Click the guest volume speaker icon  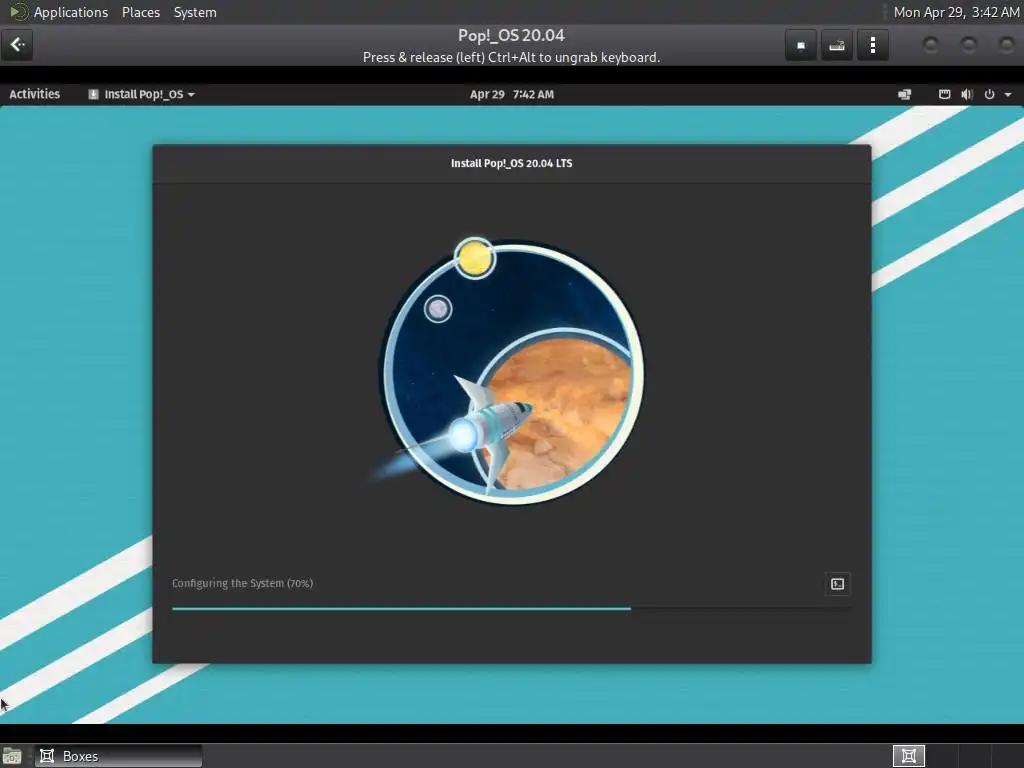[967, 94]
